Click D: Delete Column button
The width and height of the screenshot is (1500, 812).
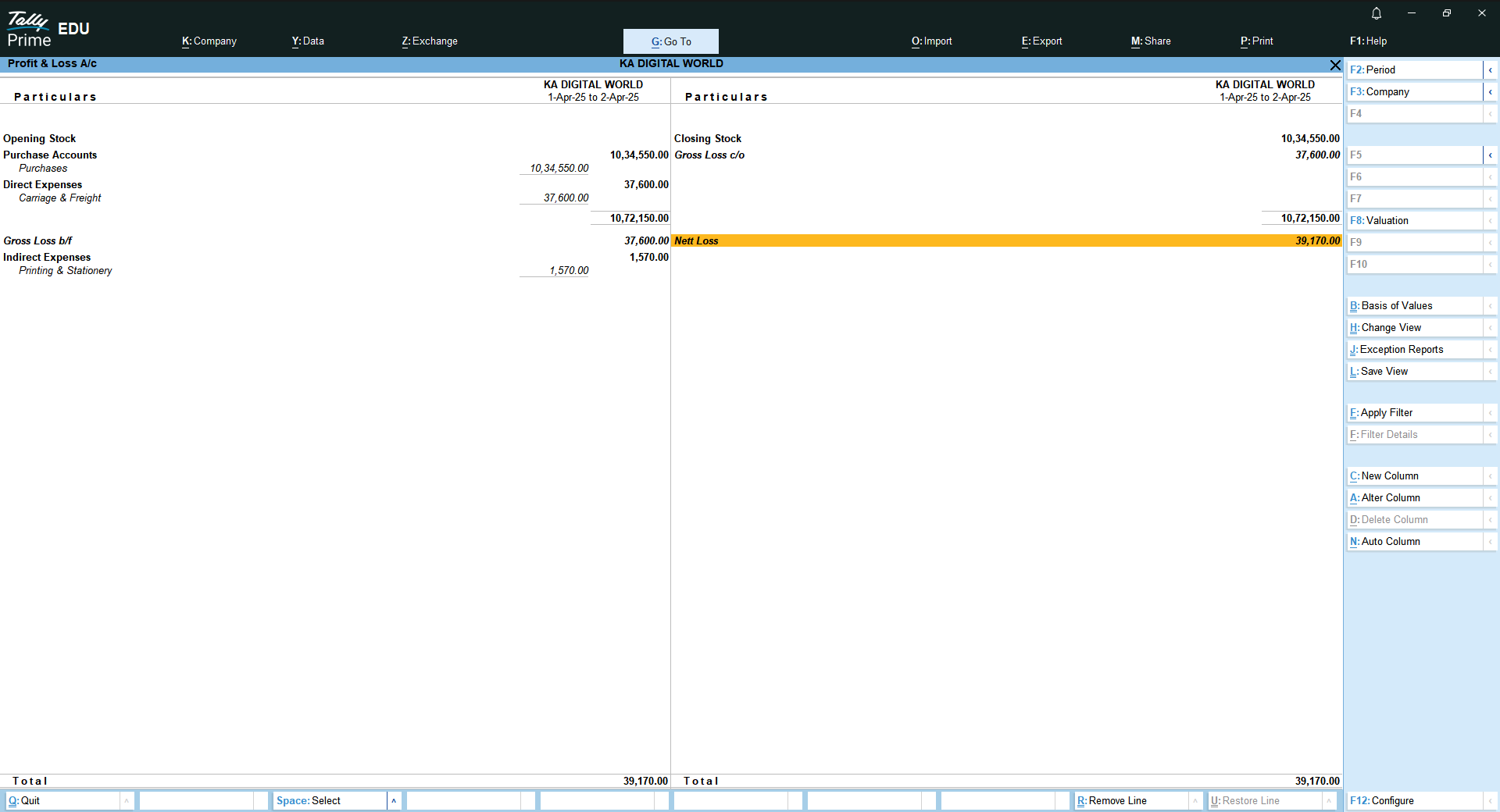click(1415, 520)
